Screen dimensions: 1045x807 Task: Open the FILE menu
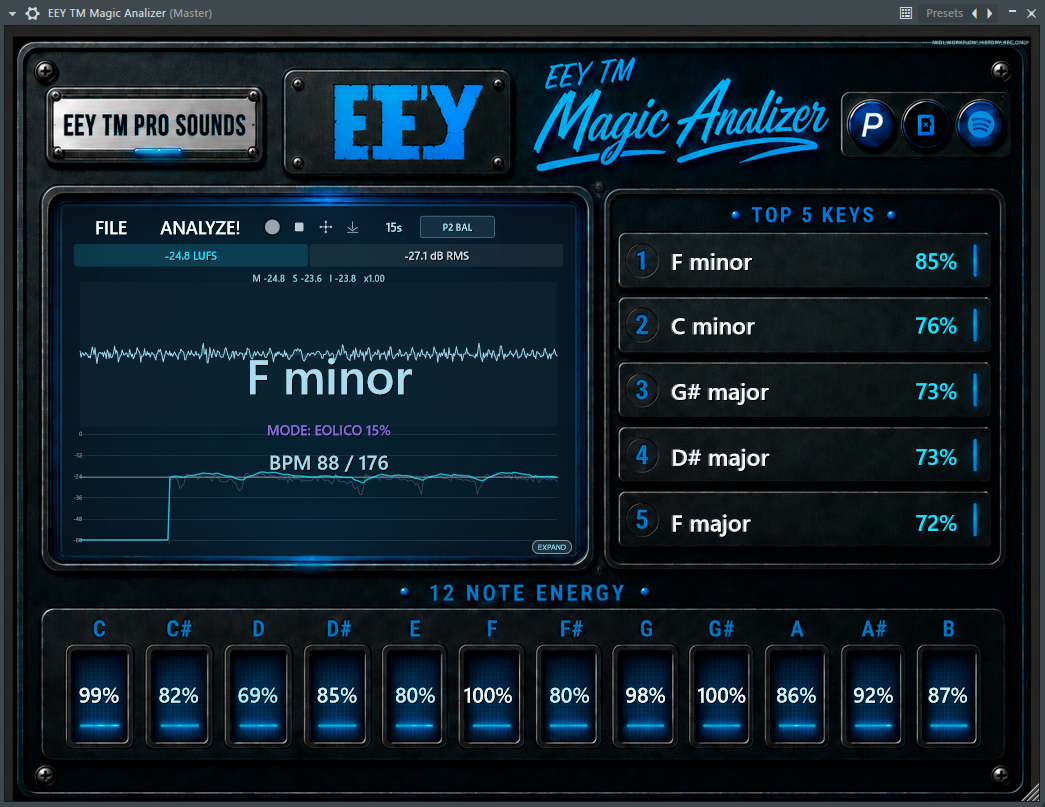(x=111, y=228)
